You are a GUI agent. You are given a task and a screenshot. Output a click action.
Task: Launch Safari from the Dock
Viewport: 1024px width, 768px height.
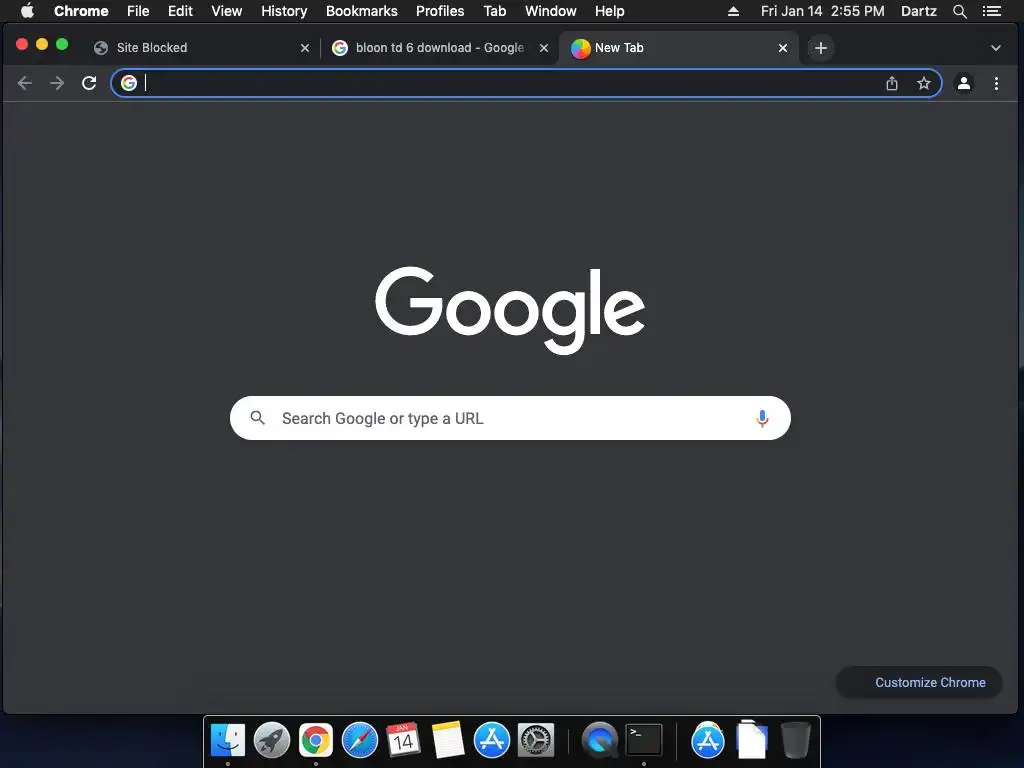tap(360, 740)
